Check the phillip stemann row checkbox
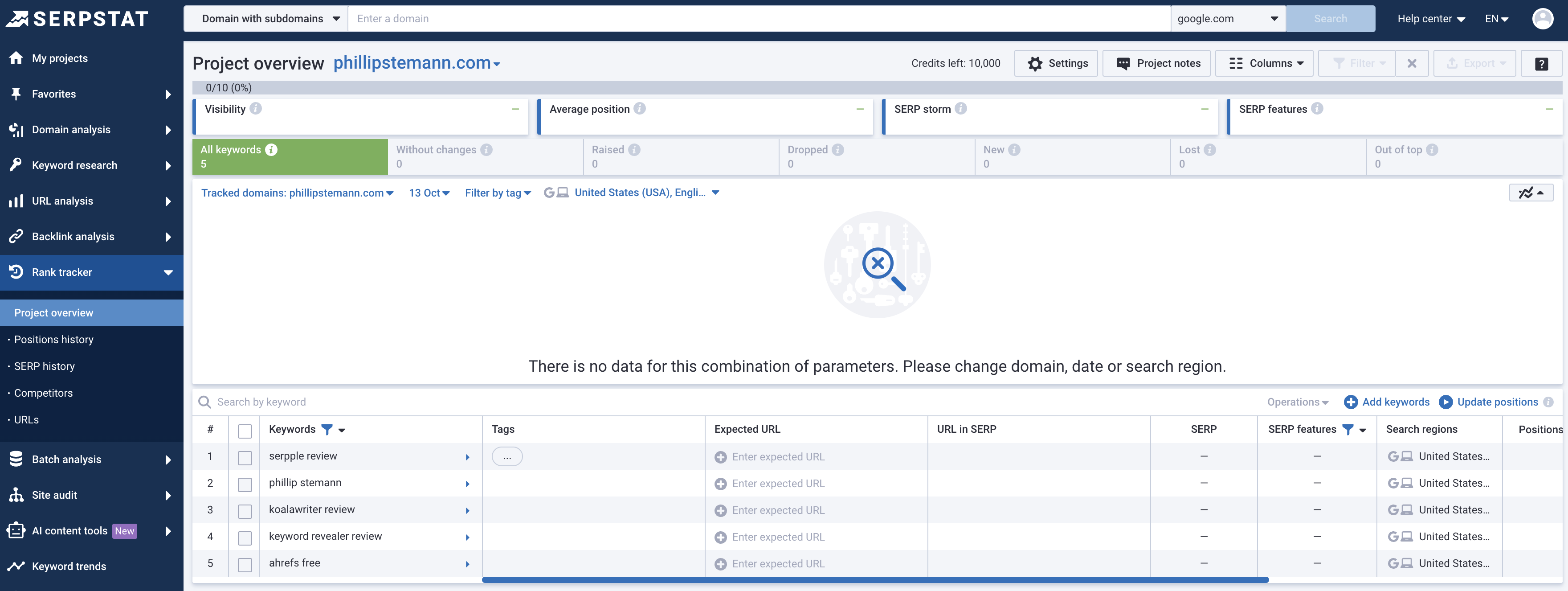 (x=245, y=484)
